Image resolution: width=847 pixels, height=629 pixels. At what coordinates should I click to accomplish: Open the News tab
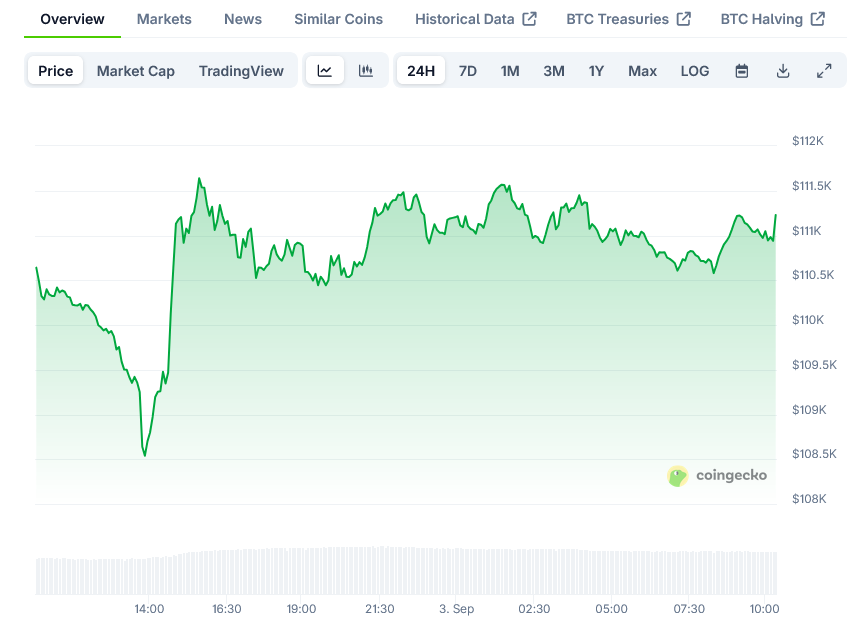(243, 19)
